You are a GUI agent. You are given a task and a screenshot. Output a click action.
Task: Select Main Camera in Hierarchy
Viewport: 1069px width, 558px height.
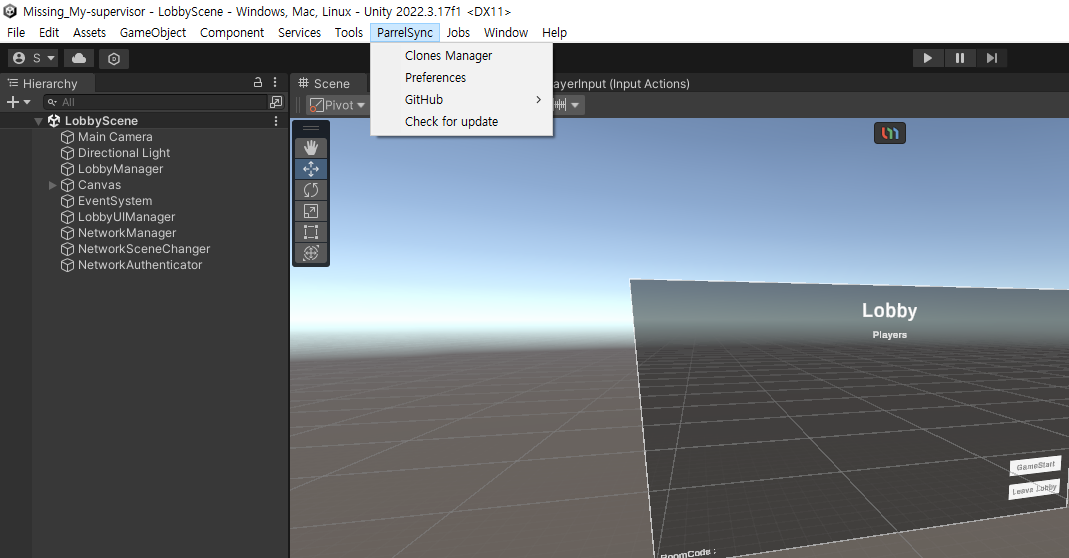[x=115, y=137]
